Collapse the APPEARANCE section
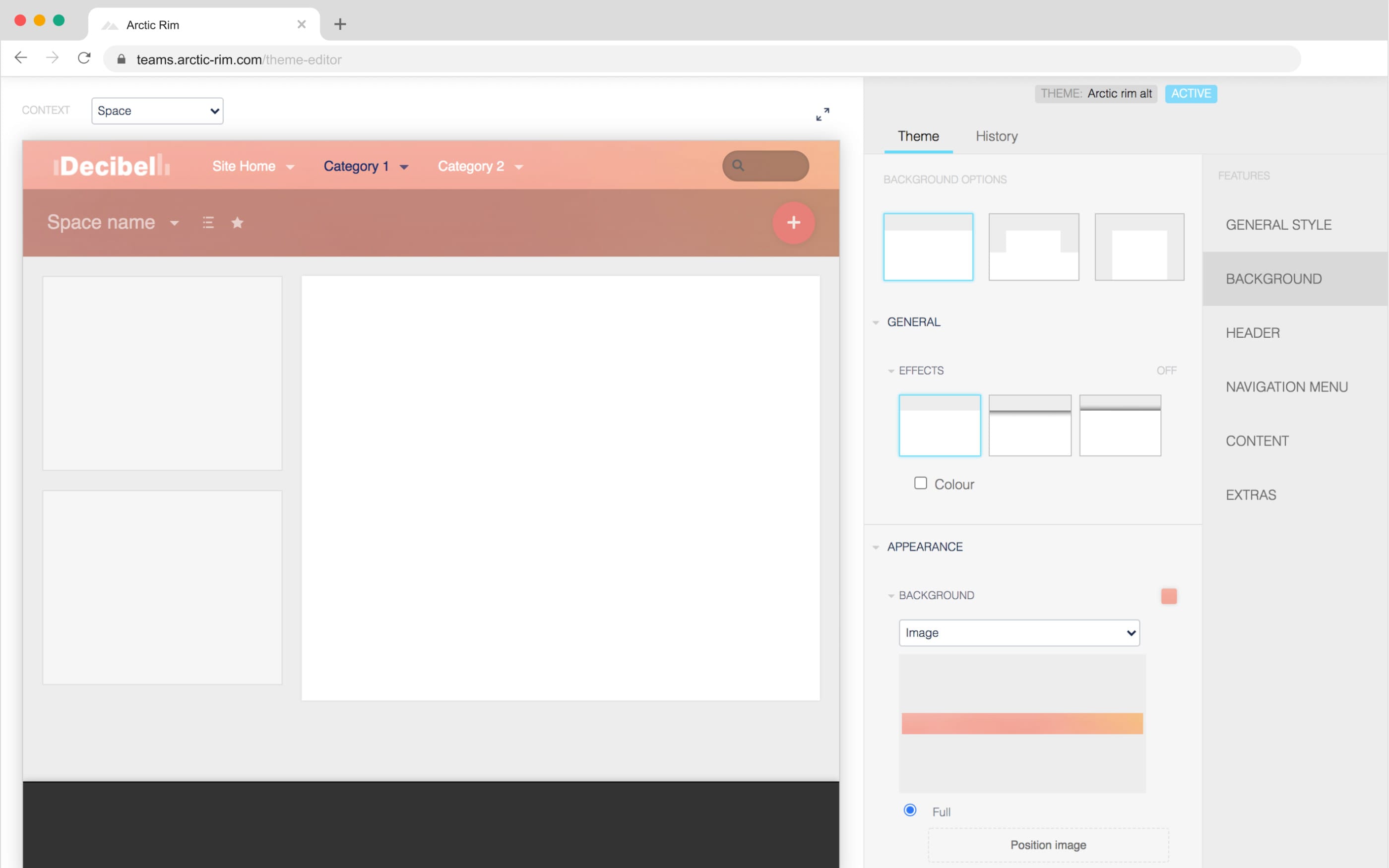This screenshot has width=1389, height=868. tap(876, 548)
